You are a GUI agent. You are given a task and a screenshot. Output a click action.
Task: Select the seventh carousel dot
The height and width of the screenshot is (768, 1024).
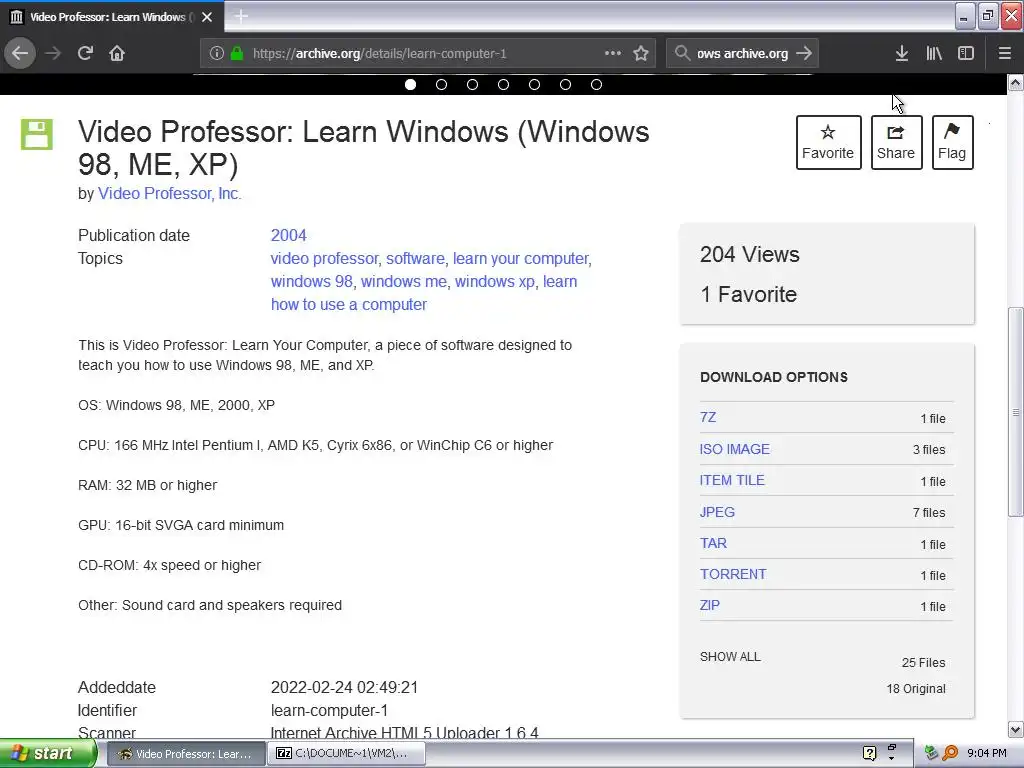pyautogui.click(x=596, y=84)
